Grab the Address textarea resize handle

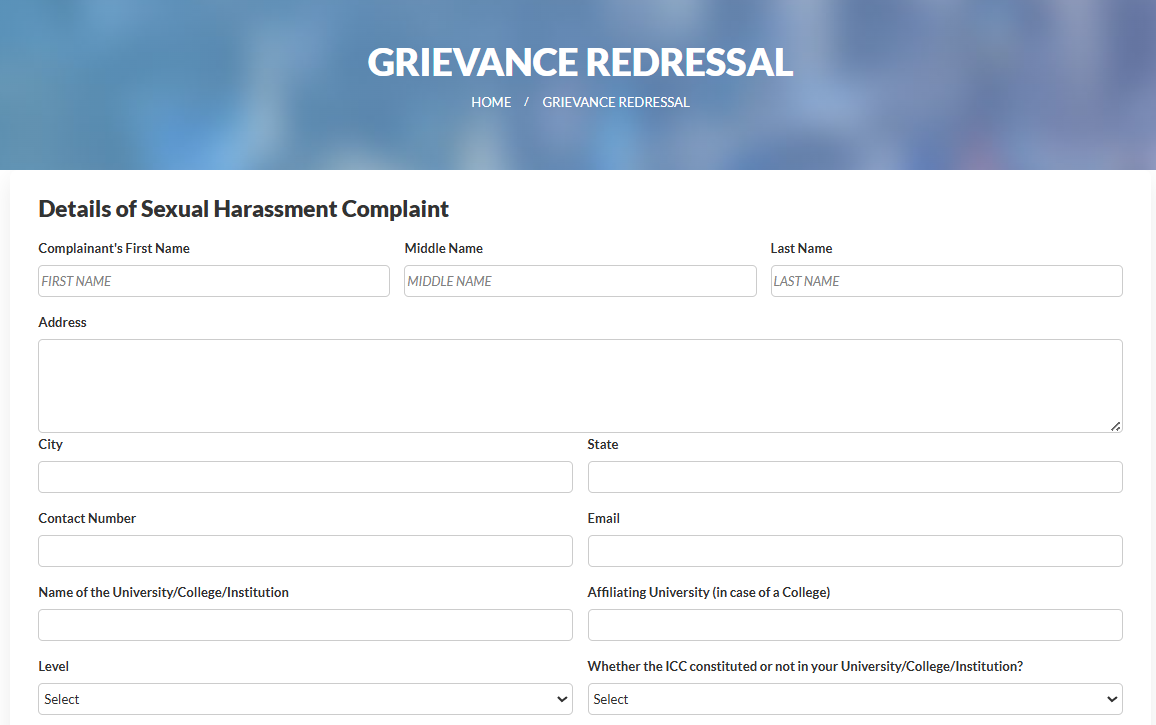(1115, 426)
